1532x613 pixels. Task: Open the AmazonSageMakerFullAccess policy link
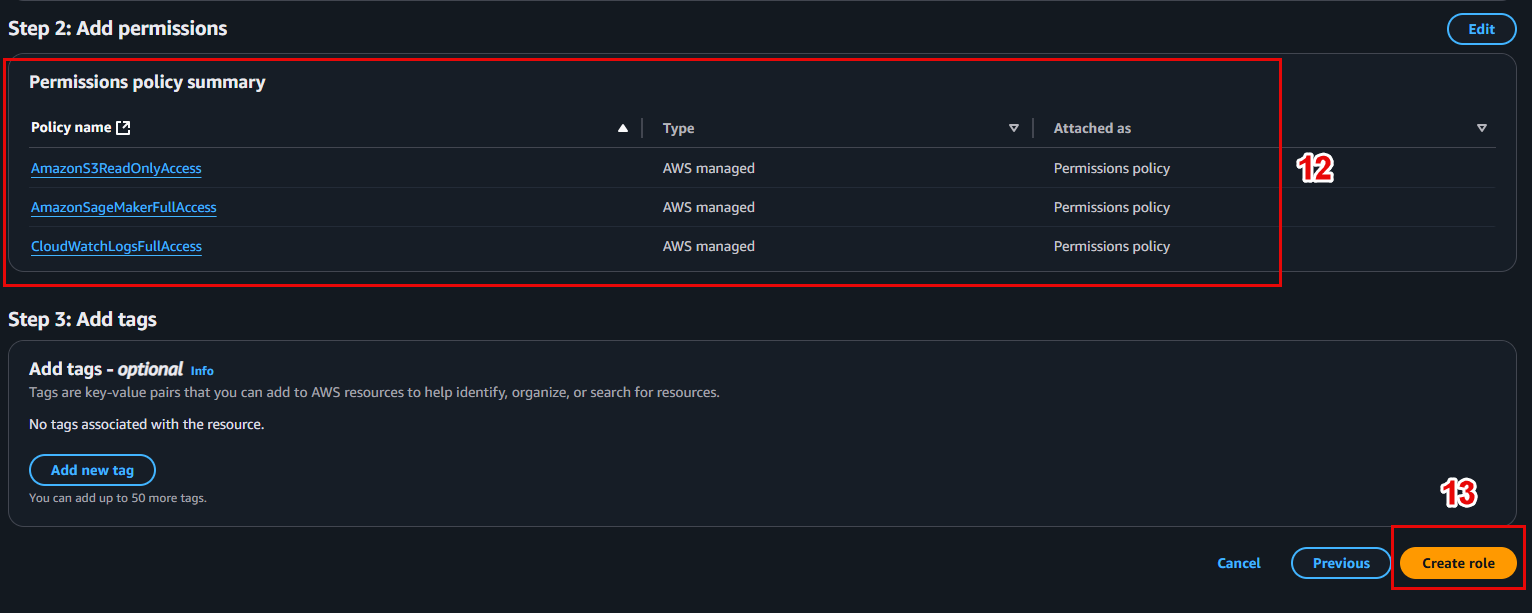tap(124, 207)
